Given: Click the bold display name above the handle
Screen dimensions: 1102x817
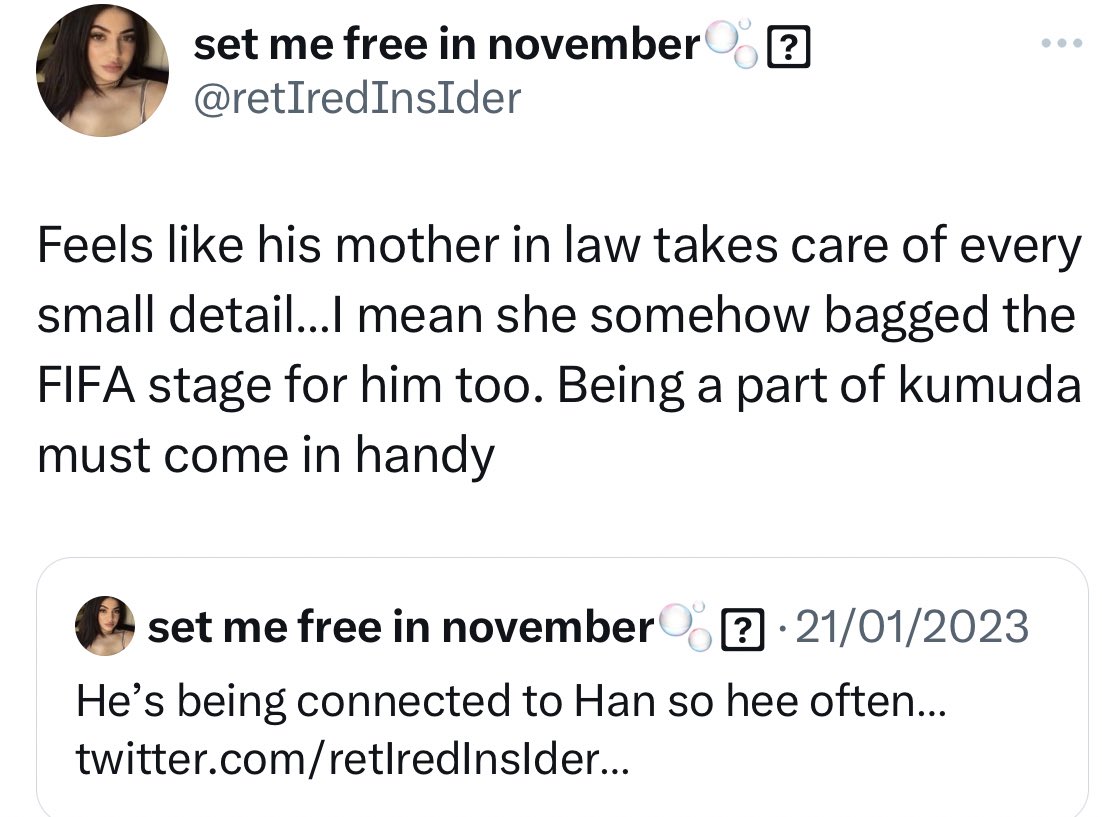Looking at the screenshot, I should pos(447,44).
